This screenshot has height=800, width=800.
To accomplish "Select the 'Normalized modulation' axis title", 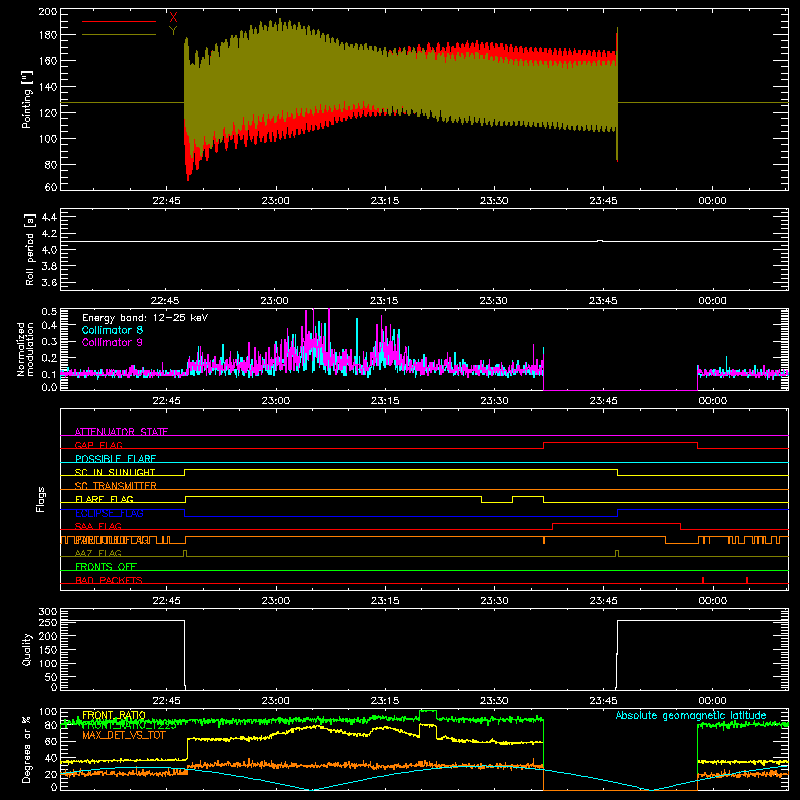I will (24, 349).
